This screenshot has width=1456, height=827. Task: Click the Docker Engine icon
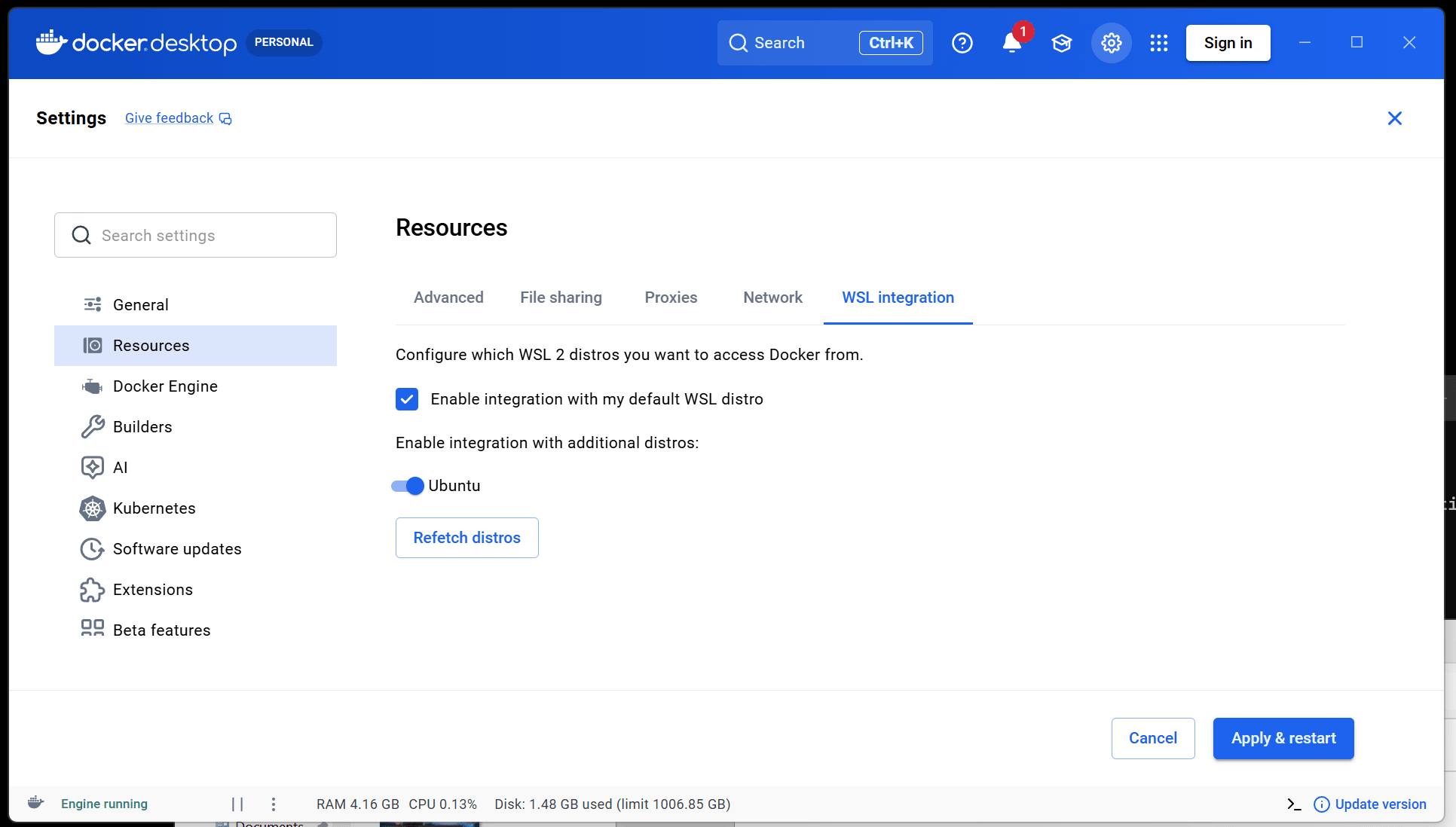coord(93,386)
